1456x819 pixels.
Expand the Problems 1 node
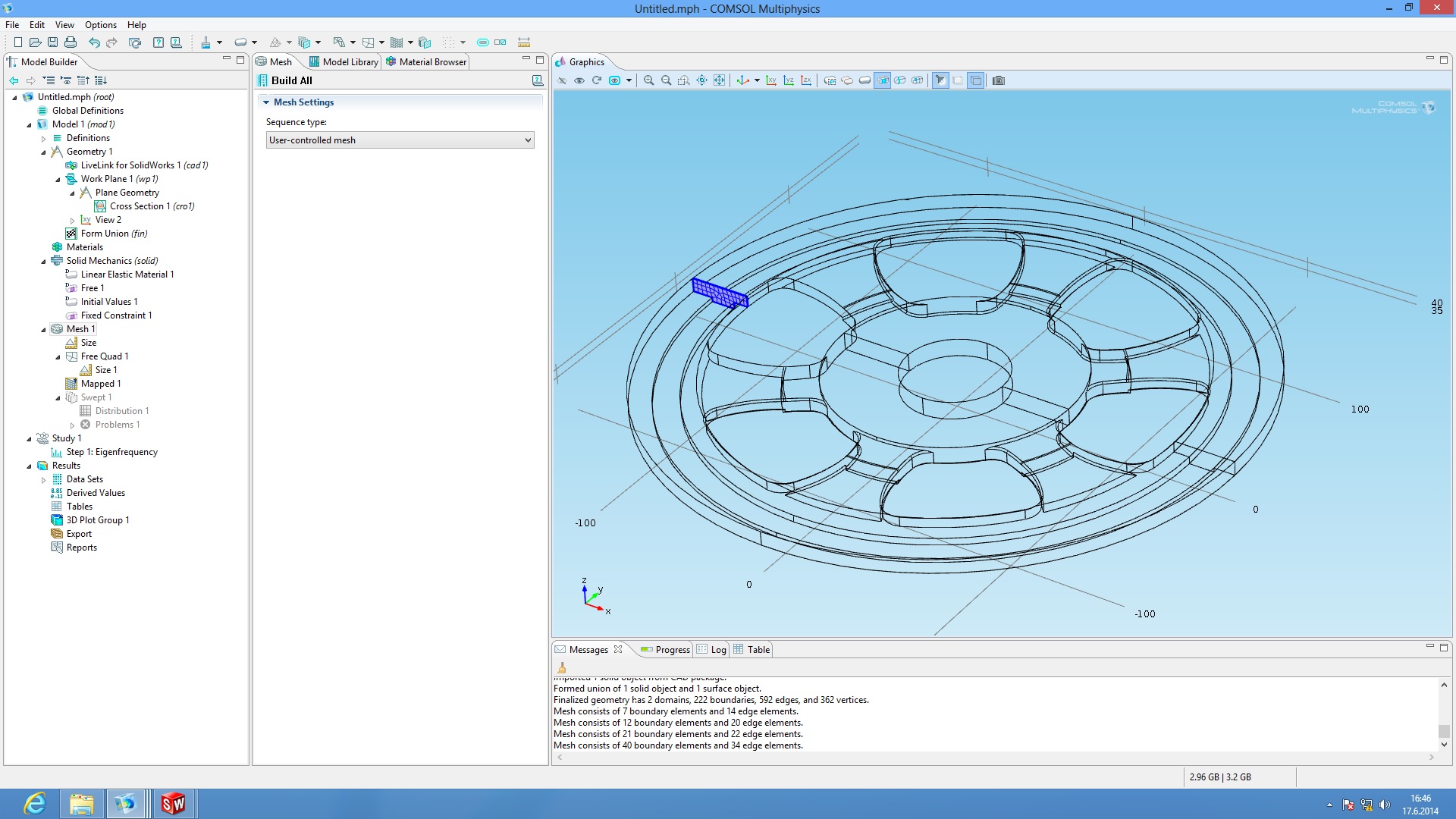point(72,425)
